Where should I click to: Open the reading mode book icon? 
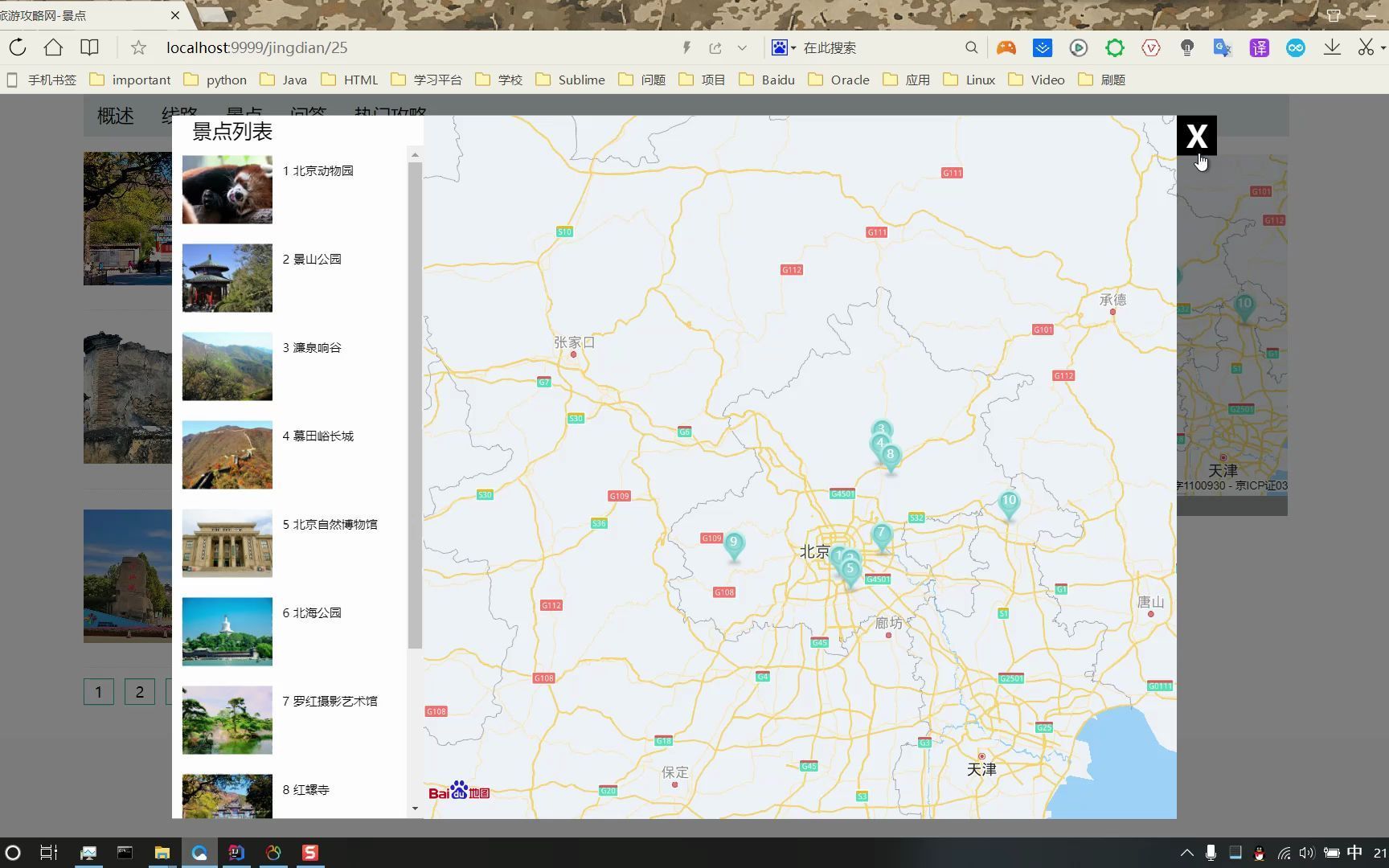coord(89,47)
